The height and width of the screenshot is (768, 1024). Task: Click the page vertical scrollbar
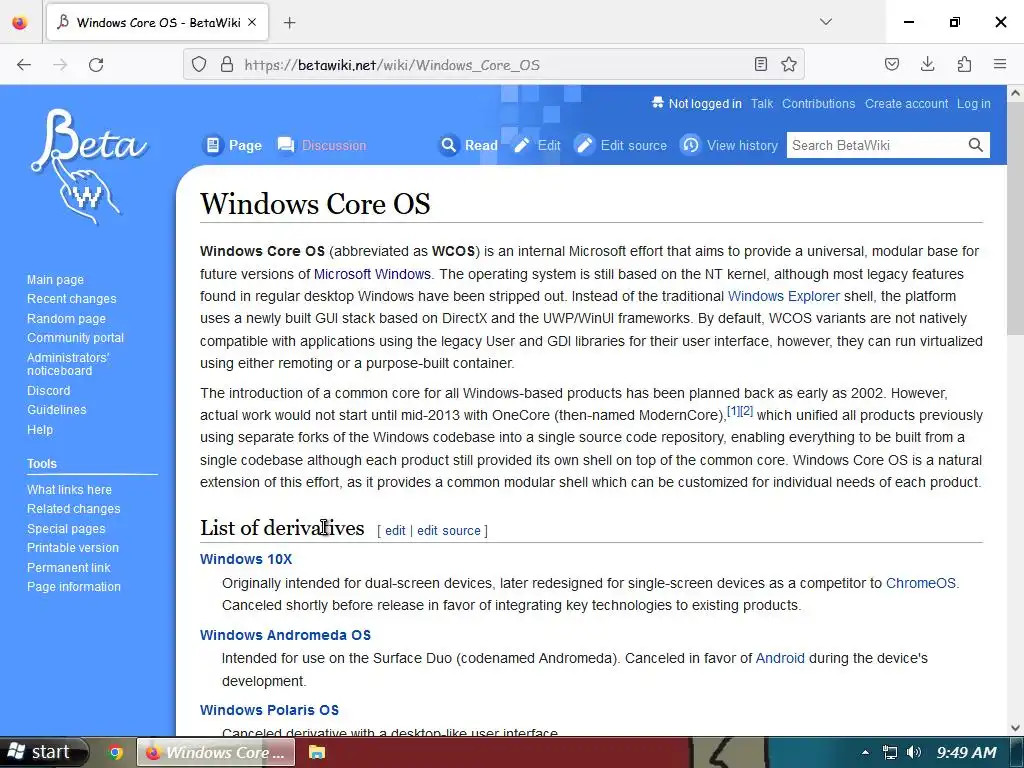1015,409
